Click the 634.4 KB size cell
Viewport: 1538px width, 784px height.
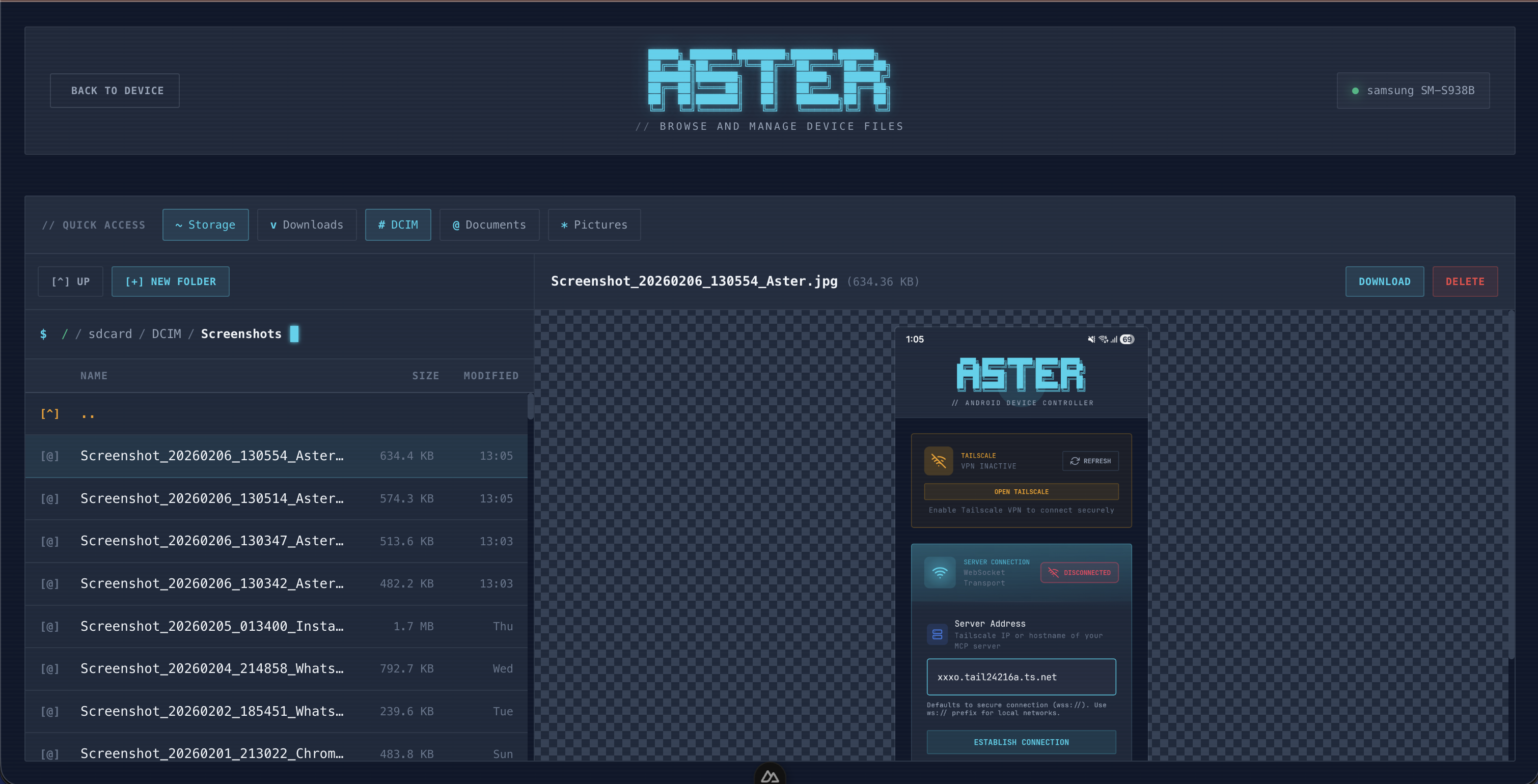point(406,456)
